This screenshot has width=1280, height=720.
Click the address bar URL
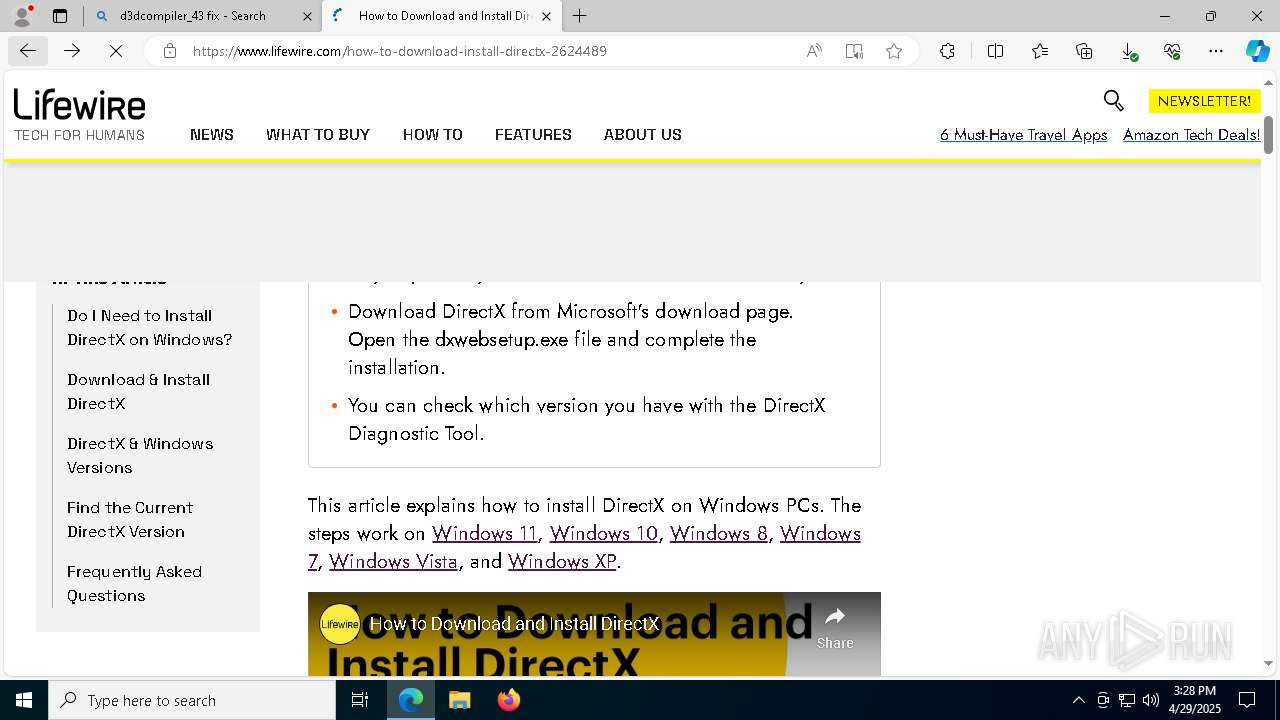(400, 51)
